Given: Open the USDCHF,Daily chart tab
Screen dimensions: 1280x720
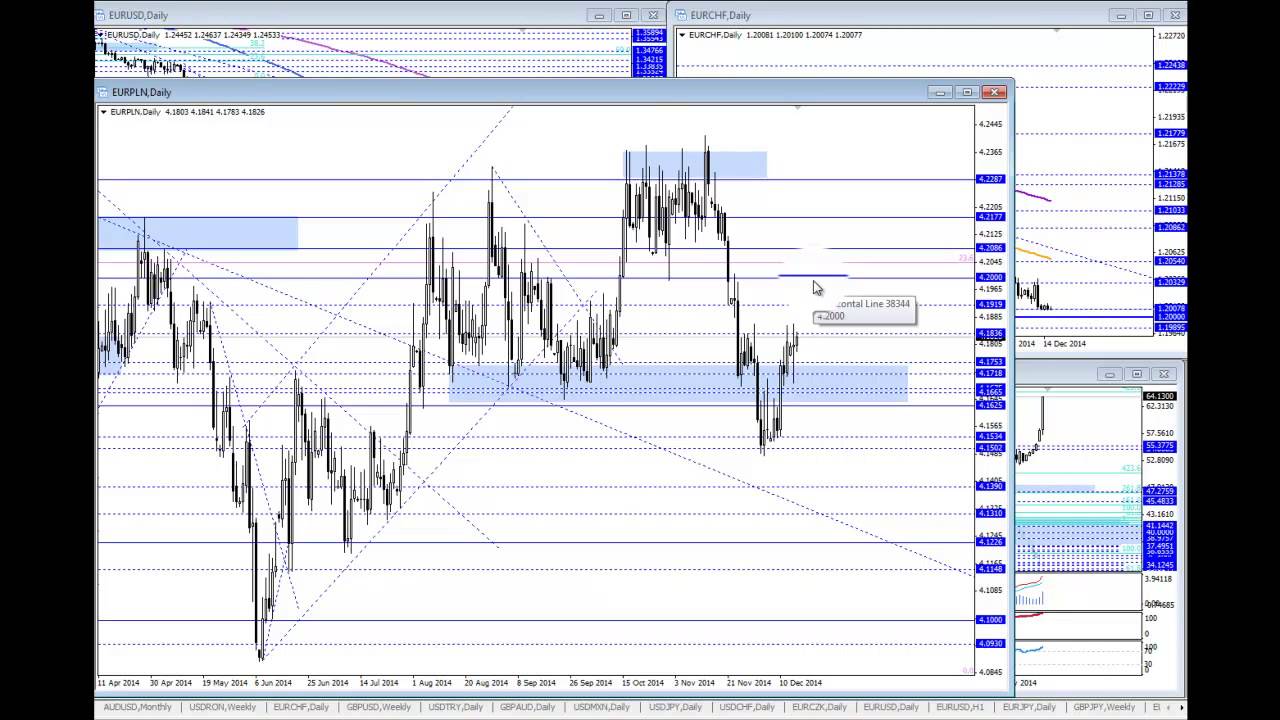Looking at the screenshot, I should 747,707.
